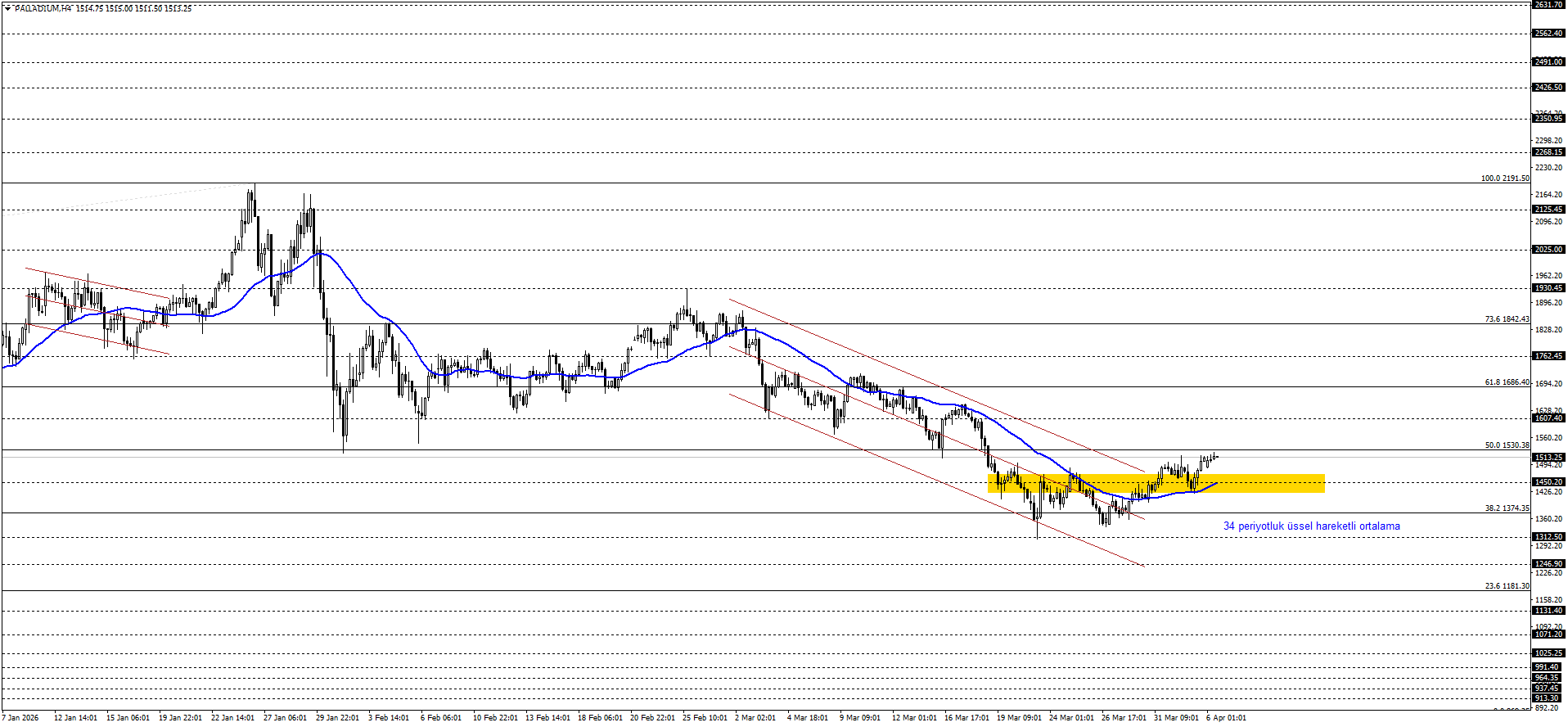
Task: Click the 7 Jan 2026 date on time axis
Action: 20,718
